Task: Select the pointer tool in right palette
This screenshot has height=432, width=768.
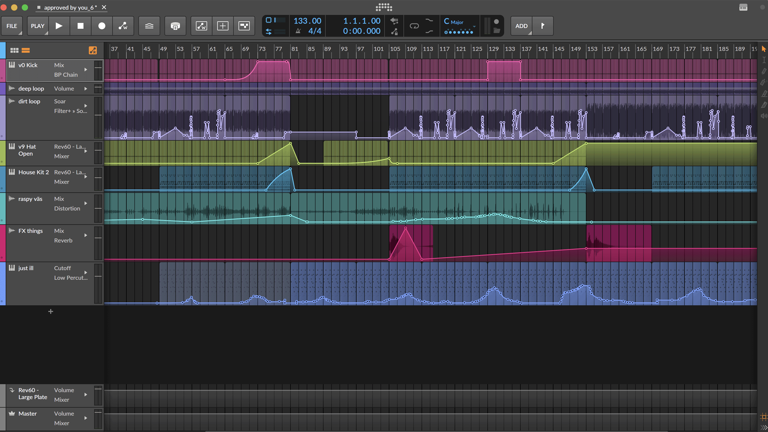Action: tap(764, 49)
